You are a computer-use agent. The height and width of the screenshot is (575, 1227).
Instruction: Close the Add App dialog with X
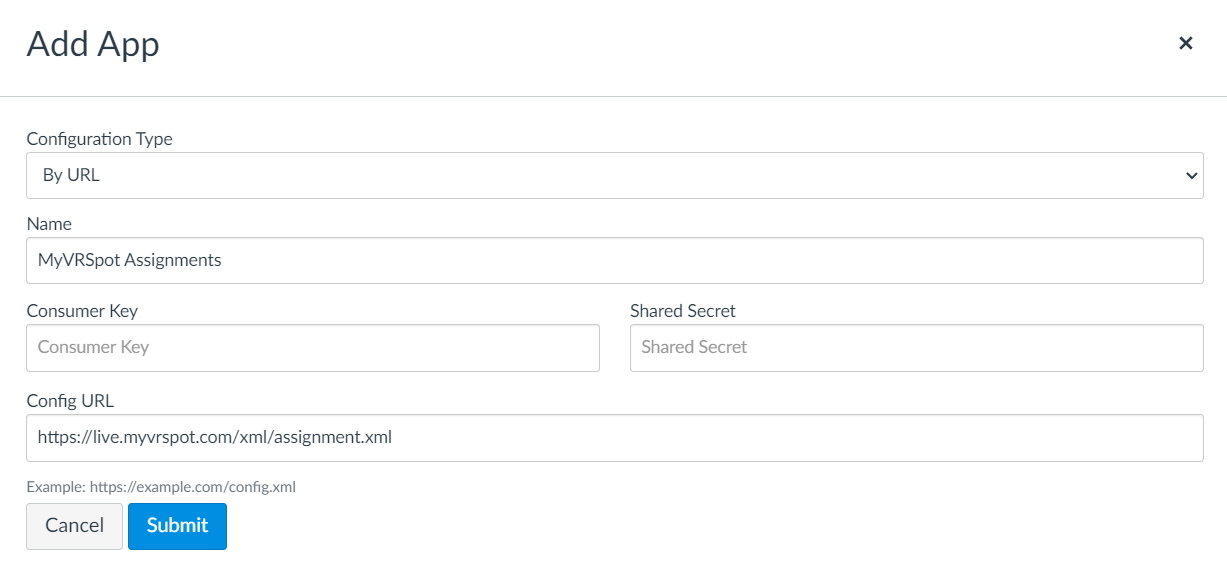click(x=1185, y=43)
